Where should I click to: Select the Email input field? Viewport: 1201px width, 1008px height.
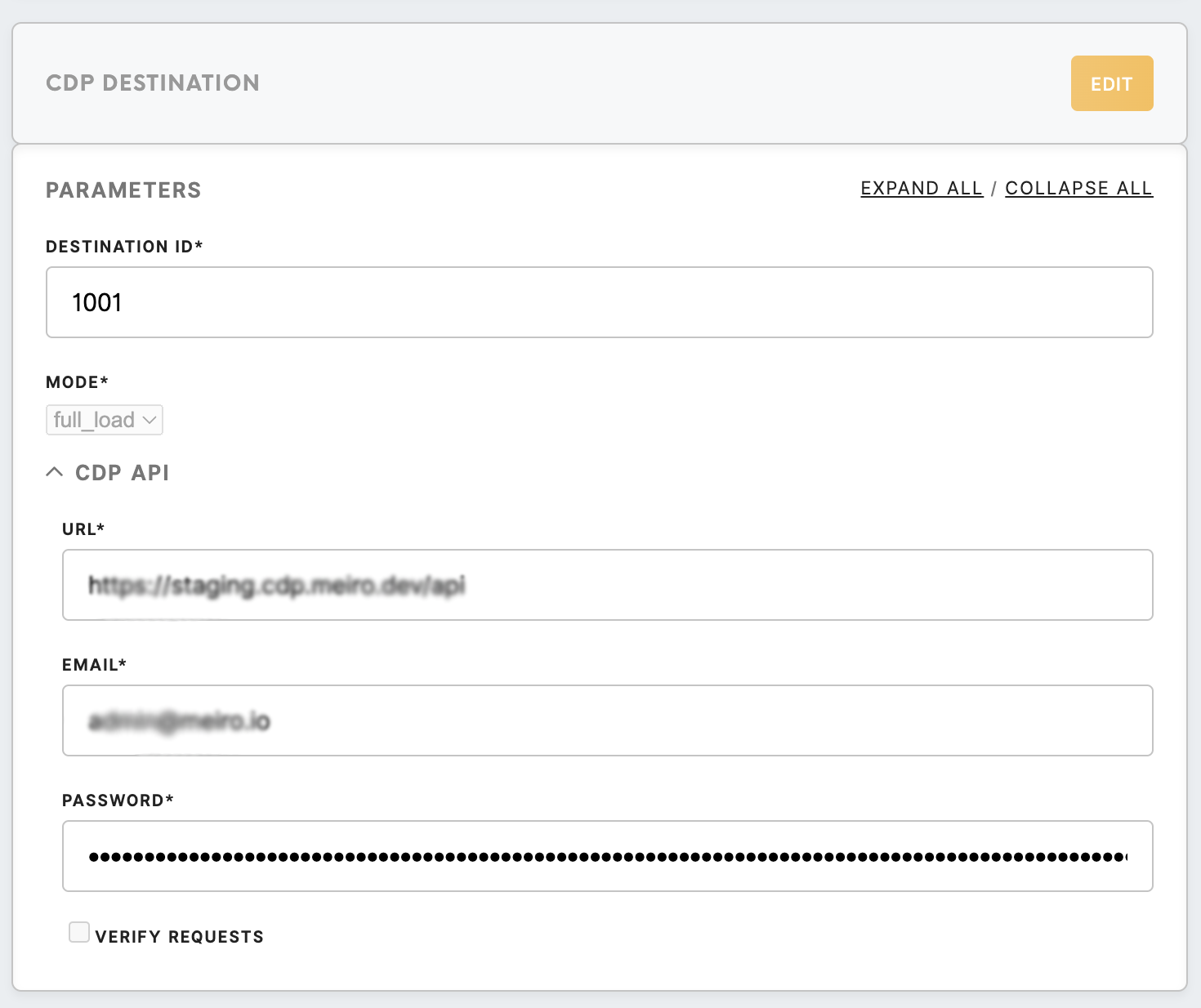(x=607, y=720)
